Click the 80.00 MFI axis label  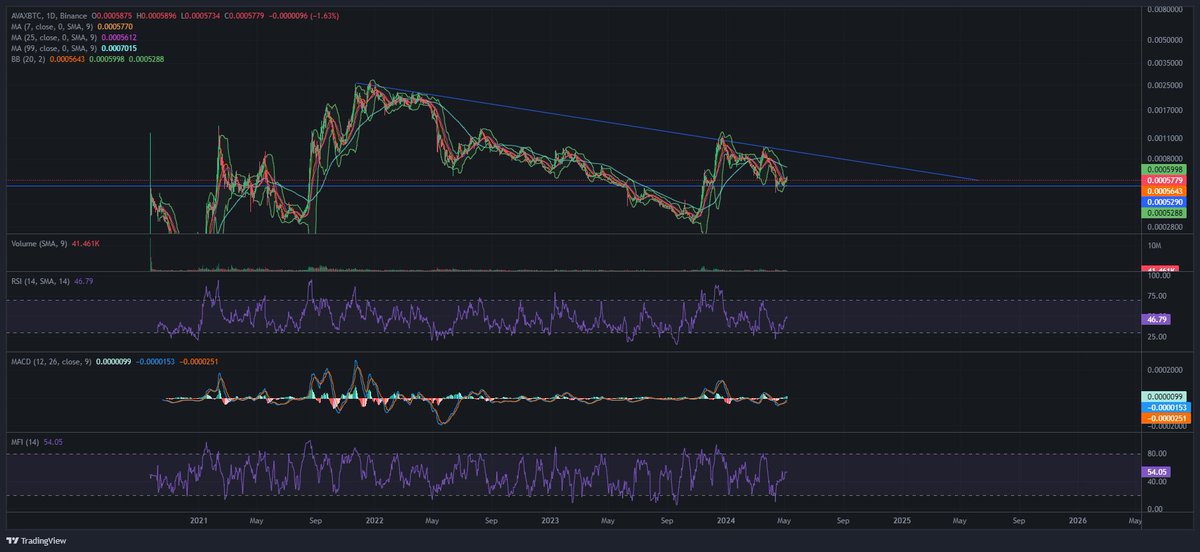point(1156,453)
